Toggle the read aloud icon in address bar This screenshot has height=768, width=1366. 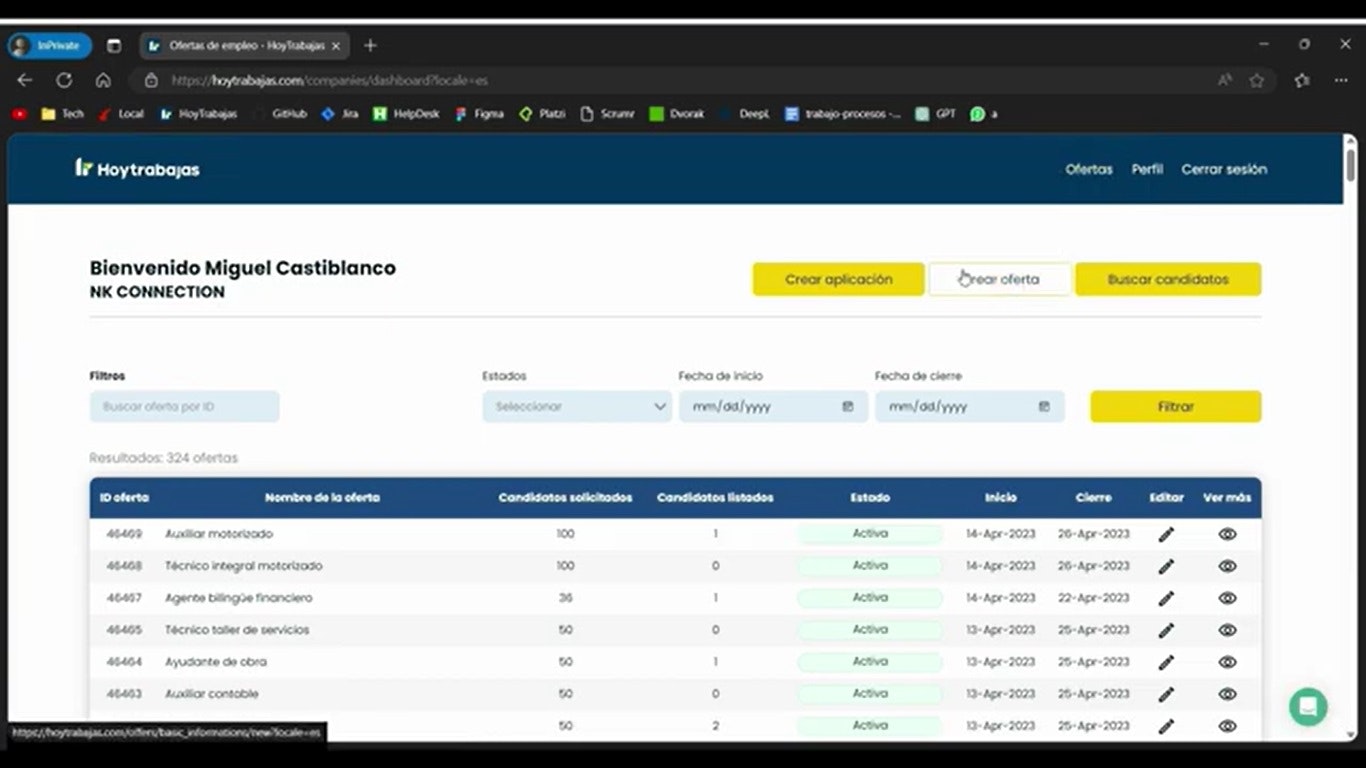1225,80
